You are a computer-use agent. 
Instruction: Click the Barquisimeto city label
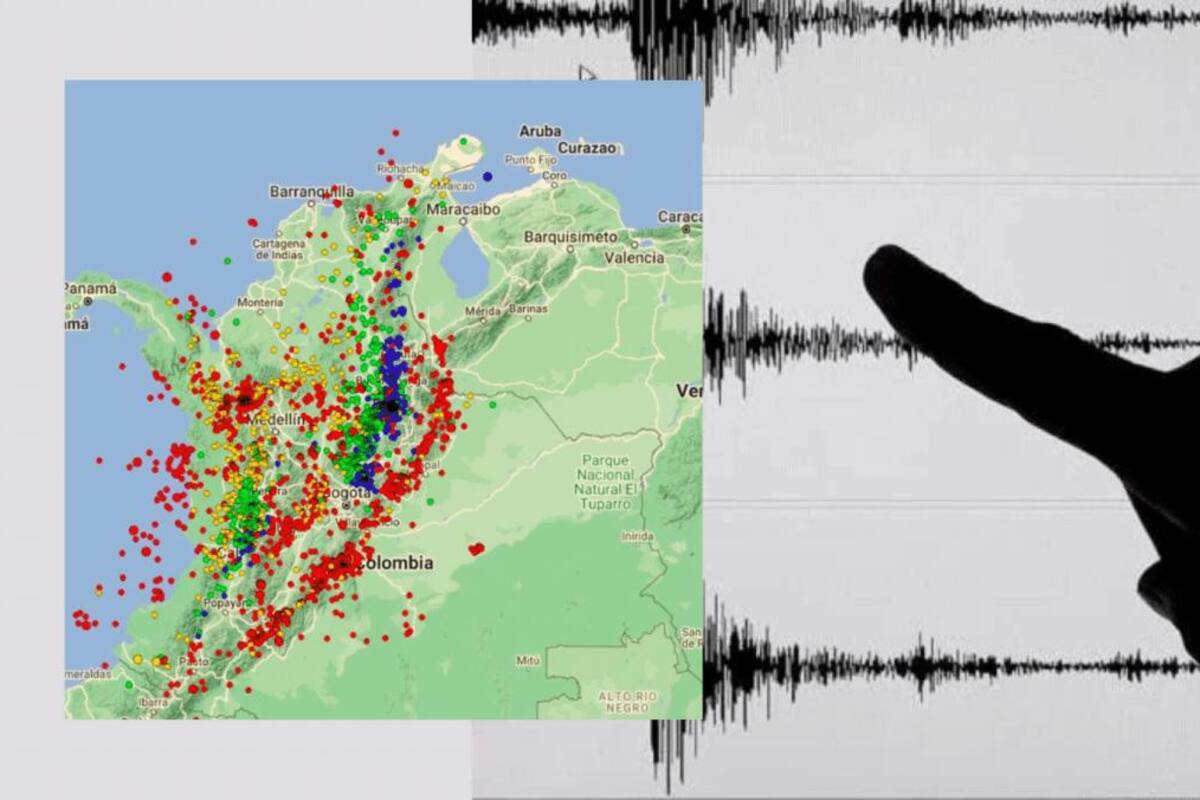(571, 236)
